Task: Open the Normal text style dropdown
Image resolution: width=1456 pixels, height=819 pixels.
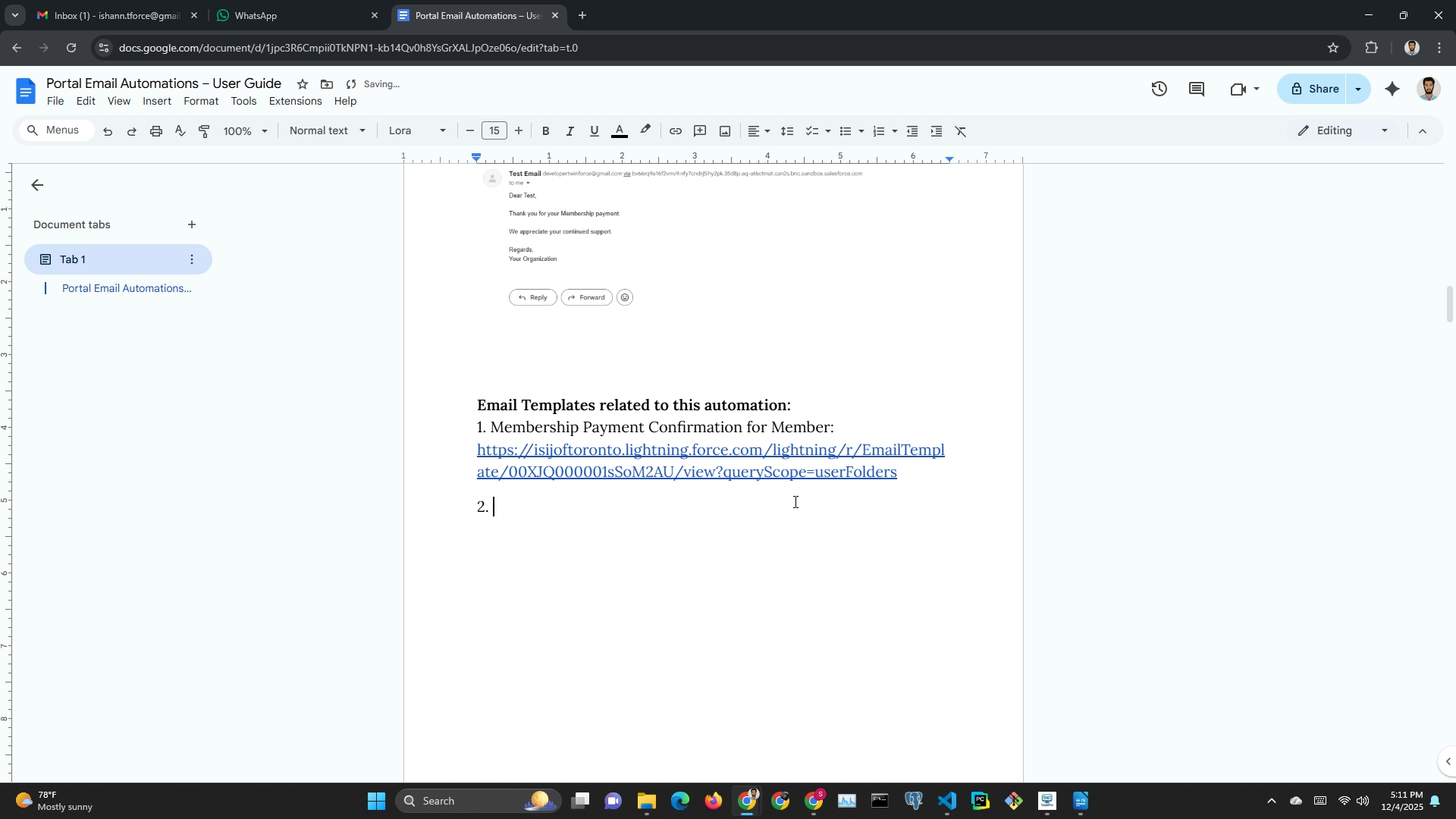Action: coord(327,131)
